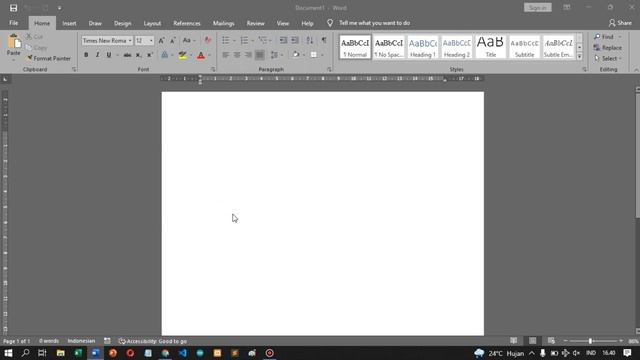Screen dimensions: 640x360
Task: Click the Sort icon
Action: (310, 40)
